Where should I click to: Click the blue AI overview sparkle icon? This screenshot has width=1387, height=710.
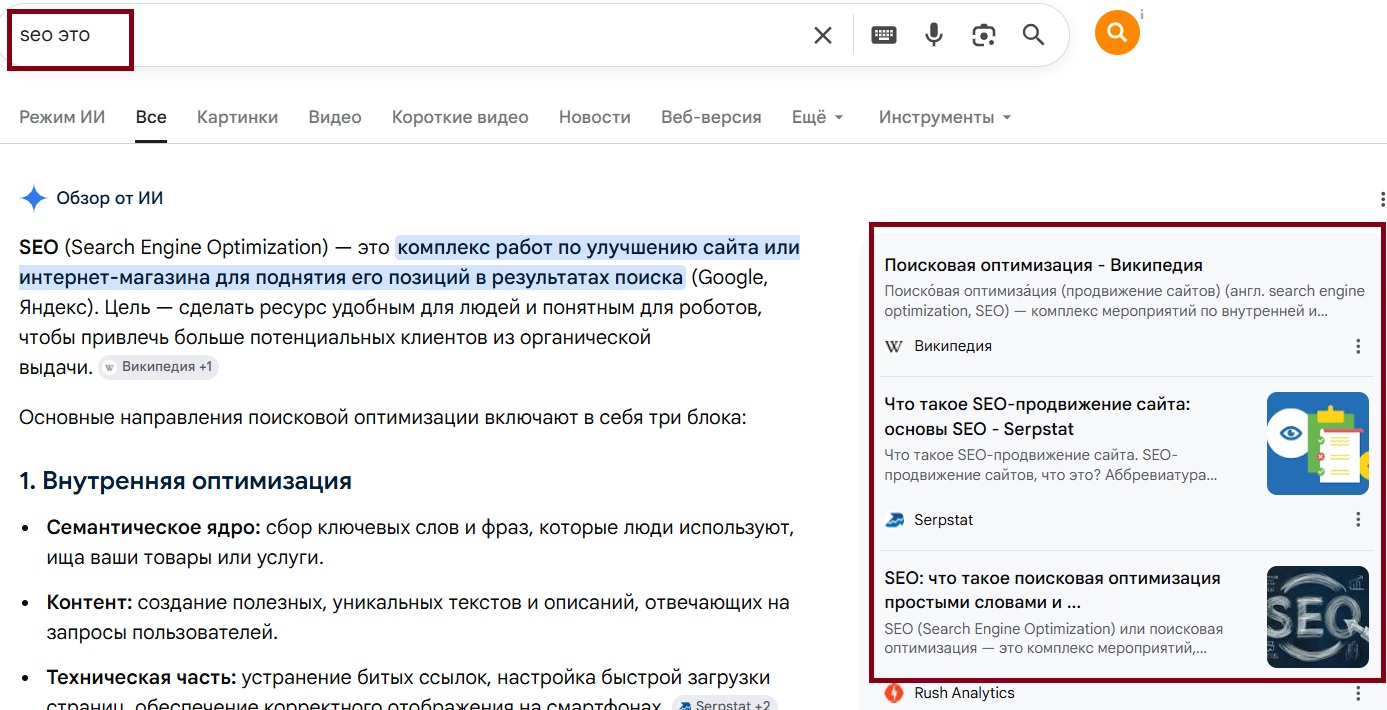coord(34,198)
